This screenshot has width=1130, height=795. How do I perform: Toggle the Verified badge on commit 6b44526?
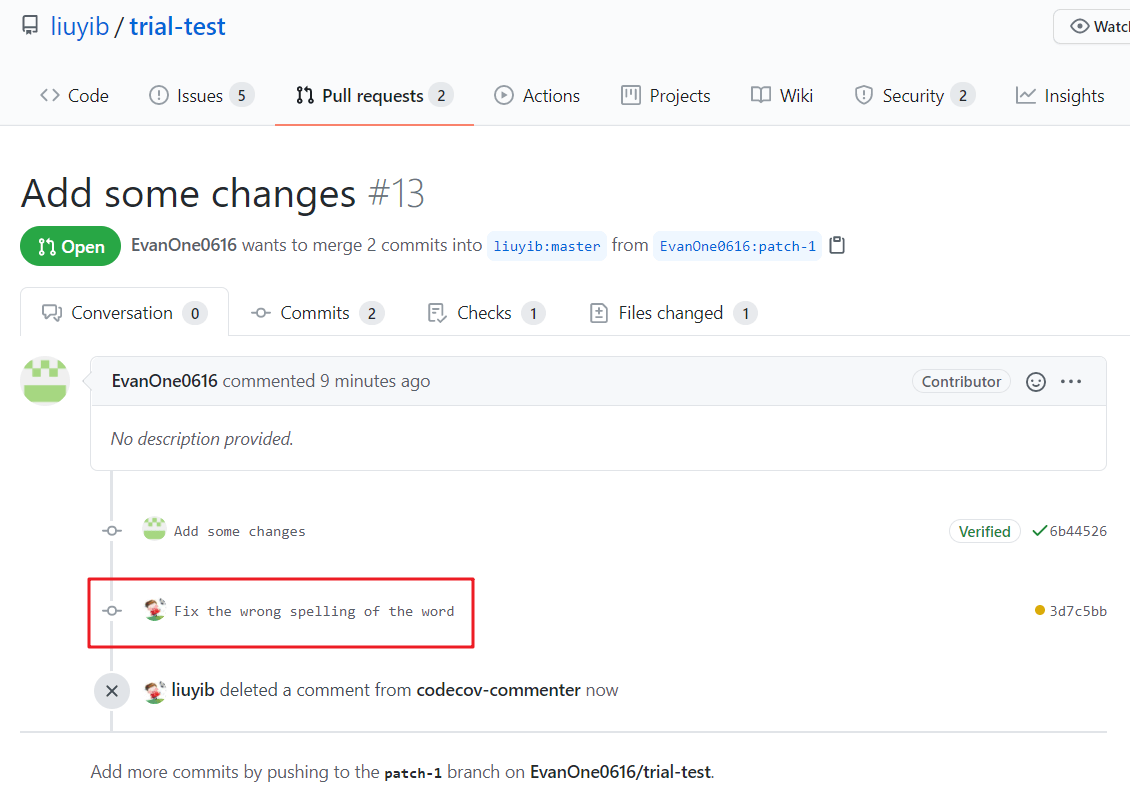pyautogui.click(x=984, y=531)
